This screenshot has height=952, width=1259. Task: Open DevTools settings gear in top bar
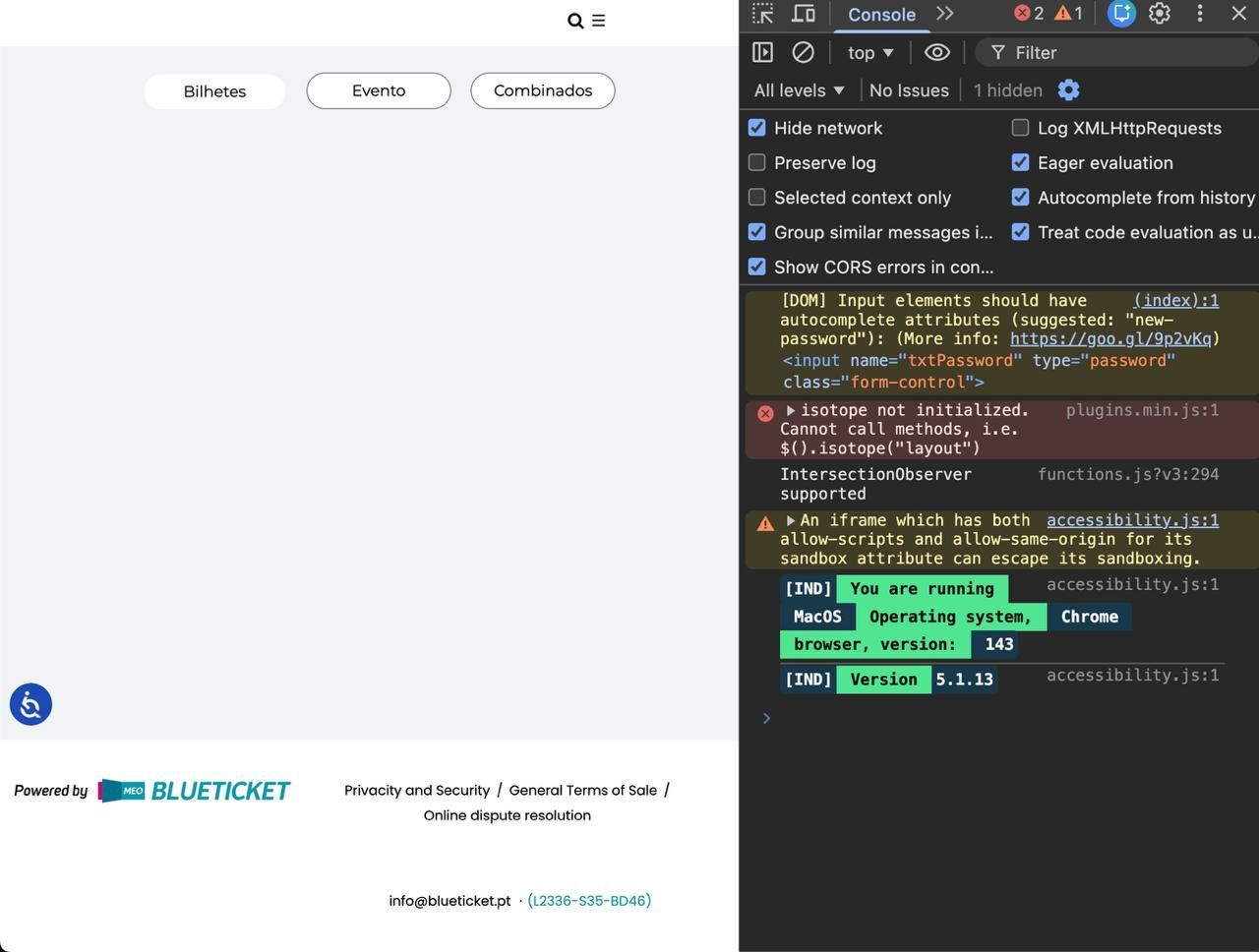coord(1160,14)
